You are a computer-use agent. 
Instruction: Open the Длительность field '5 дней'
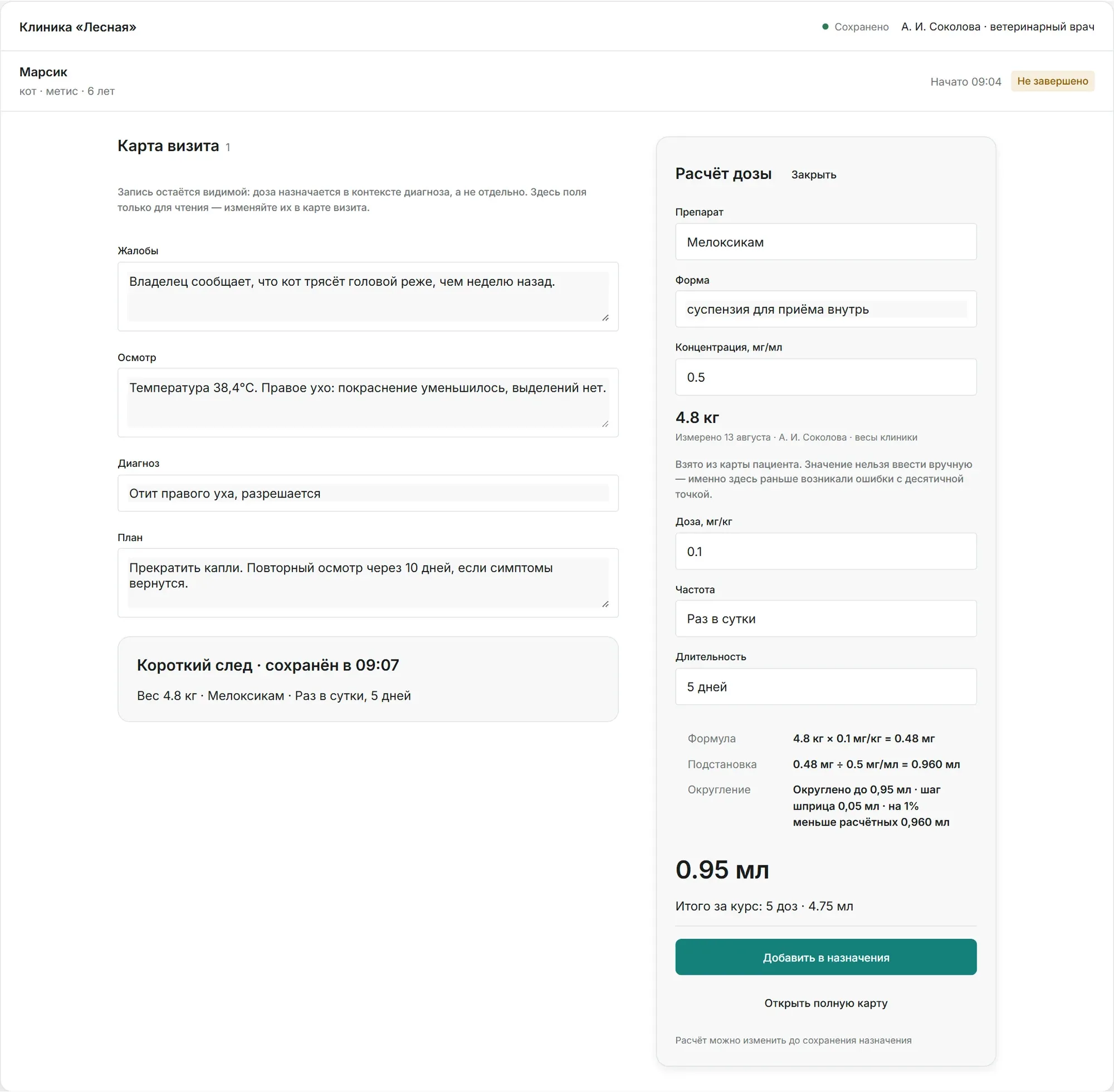tap(825, 686)
